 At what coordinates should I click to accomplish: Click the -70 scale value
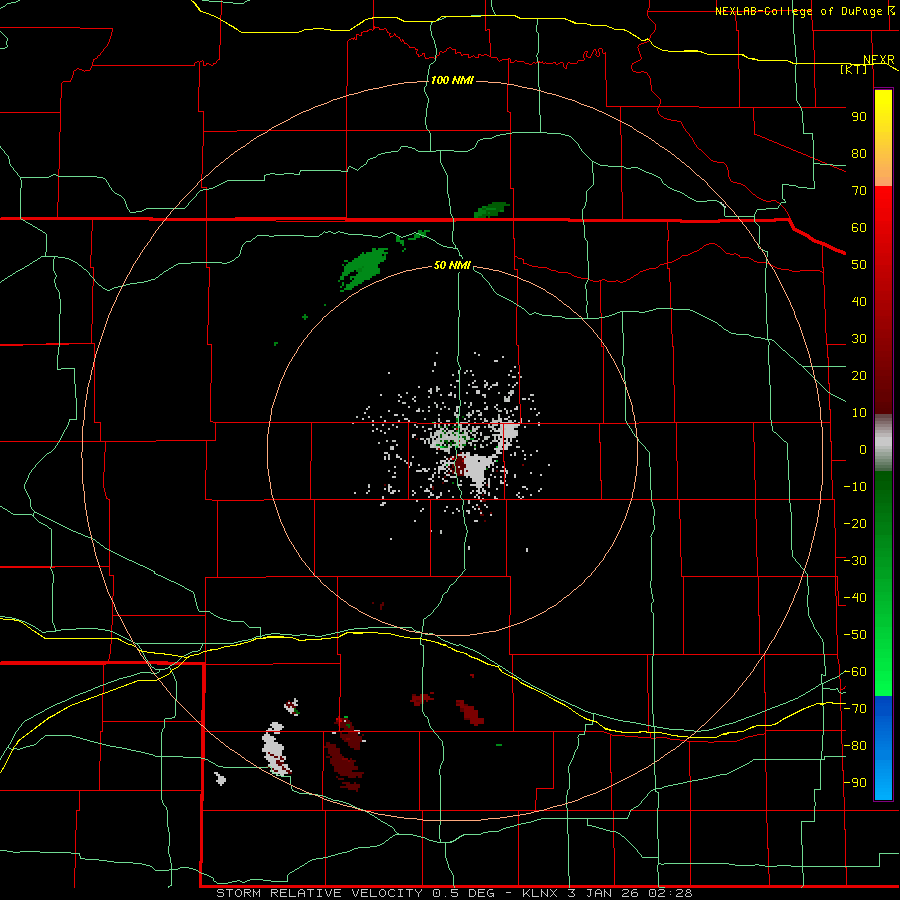[x=855, y=709]
